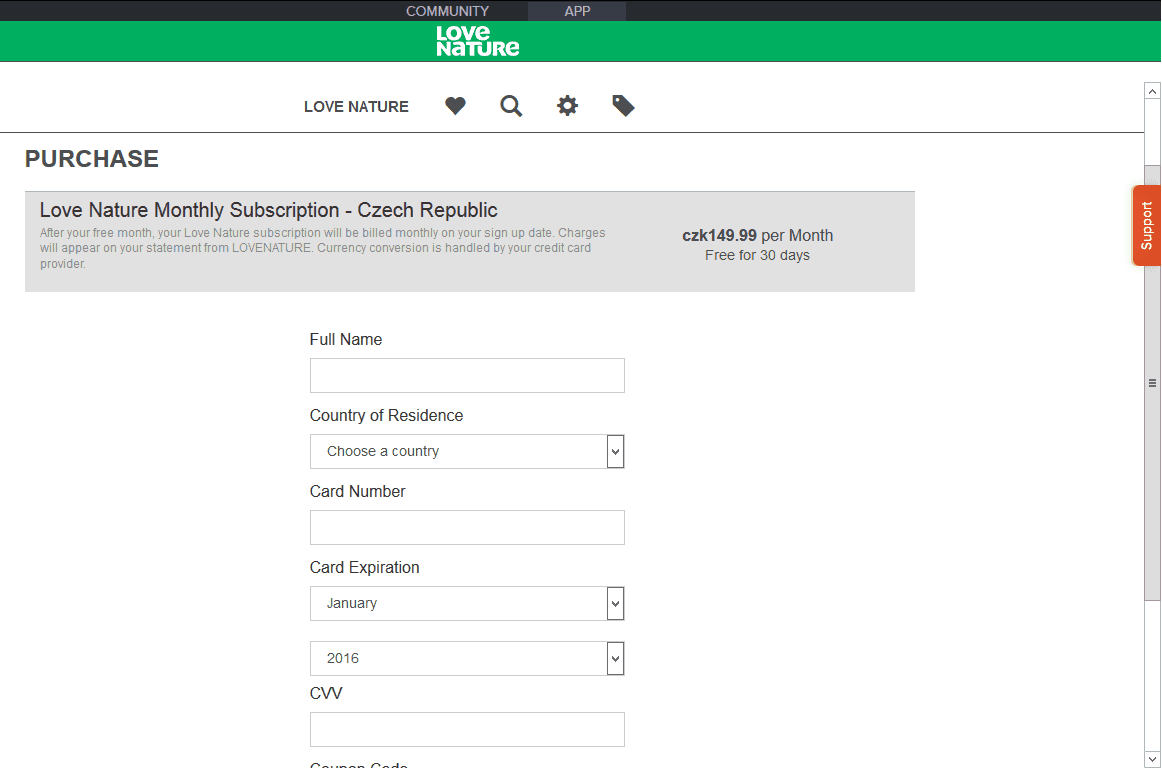Click the Card Expiration label
Viewport: 1162px width, 769px height.
[x=365, y=567]
